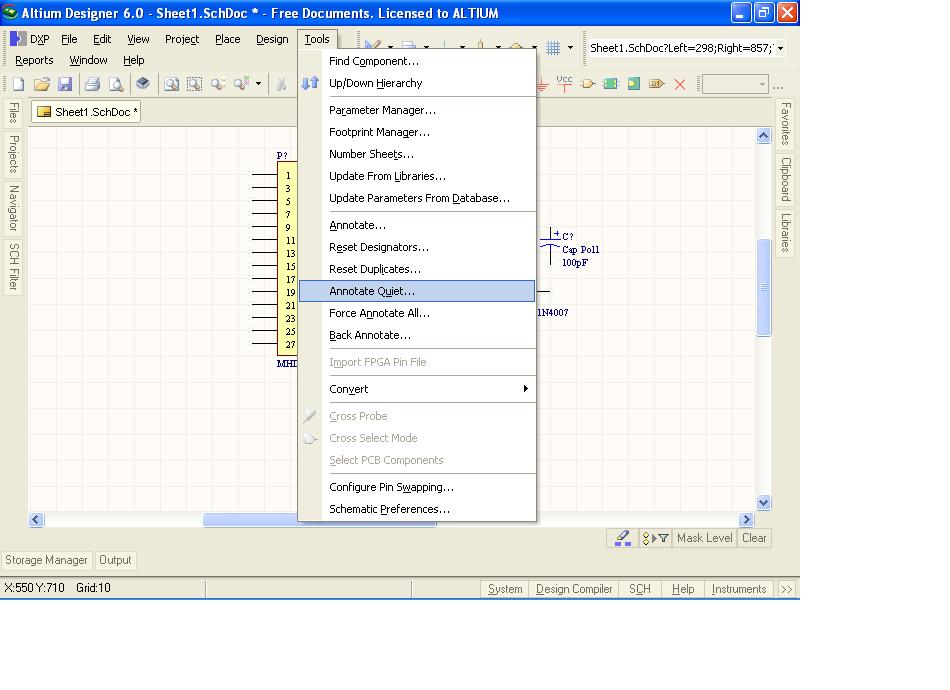The height and width of the screenshot is (690, 950).
Task: Click the vertical scrollbar down arrow
Action: coord(764,503)
